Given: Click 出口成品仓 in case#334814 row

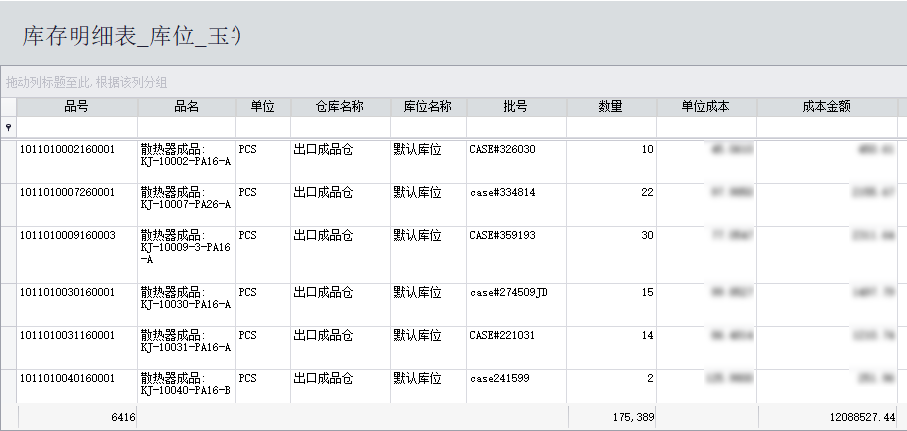Looking at the screenshot, I should [x=323, y=192].
